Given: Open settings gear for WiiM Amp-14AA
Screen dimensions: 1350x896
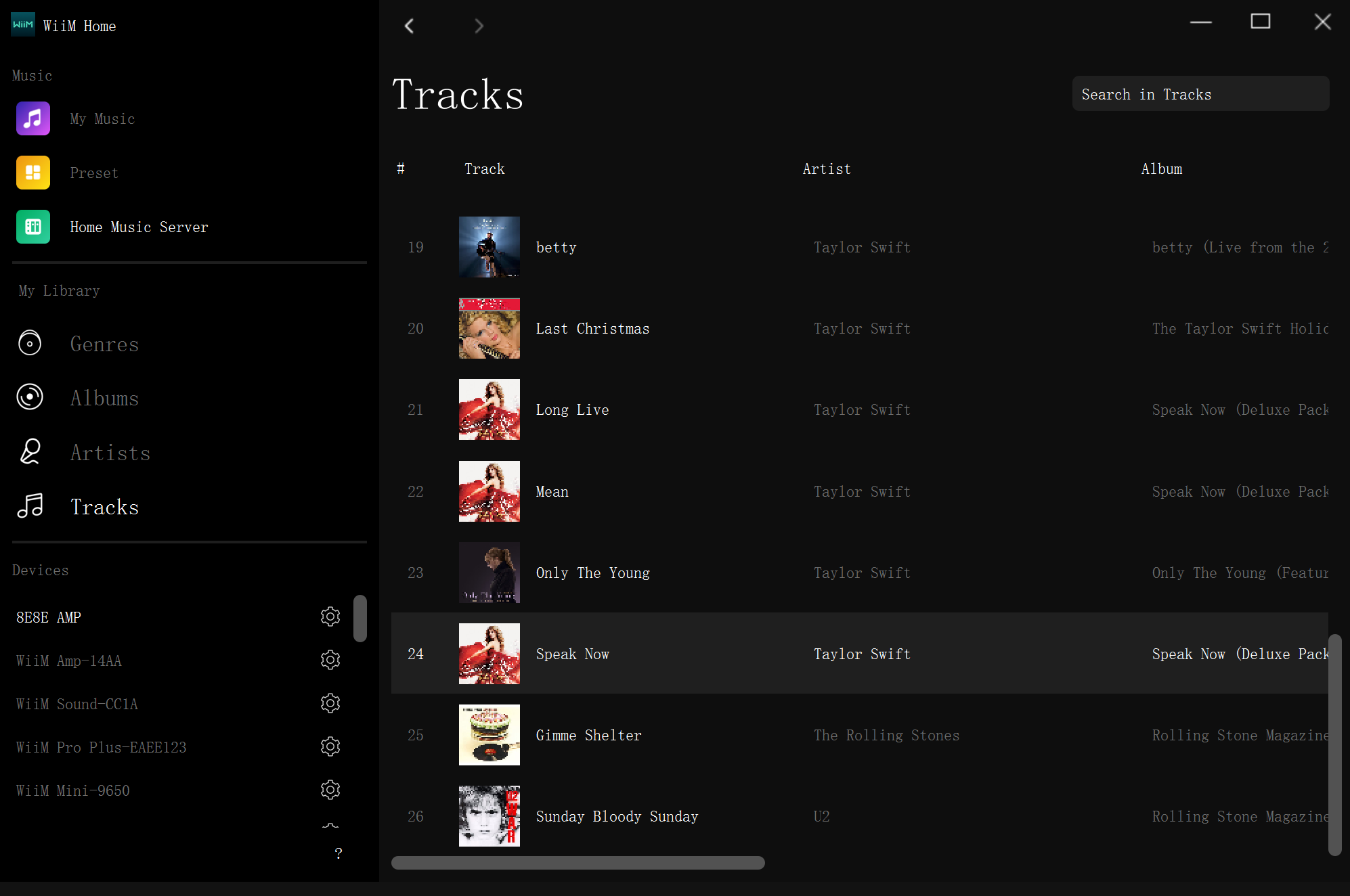Looking at the screenshot, I should (x=330, y=660).
